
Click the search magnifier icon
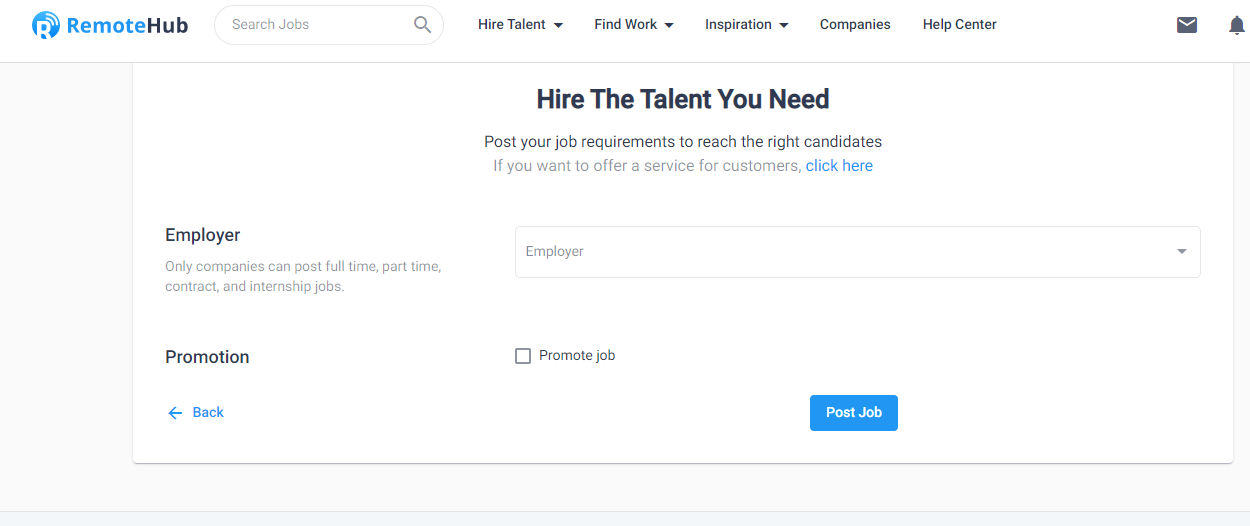click(423, 25)
